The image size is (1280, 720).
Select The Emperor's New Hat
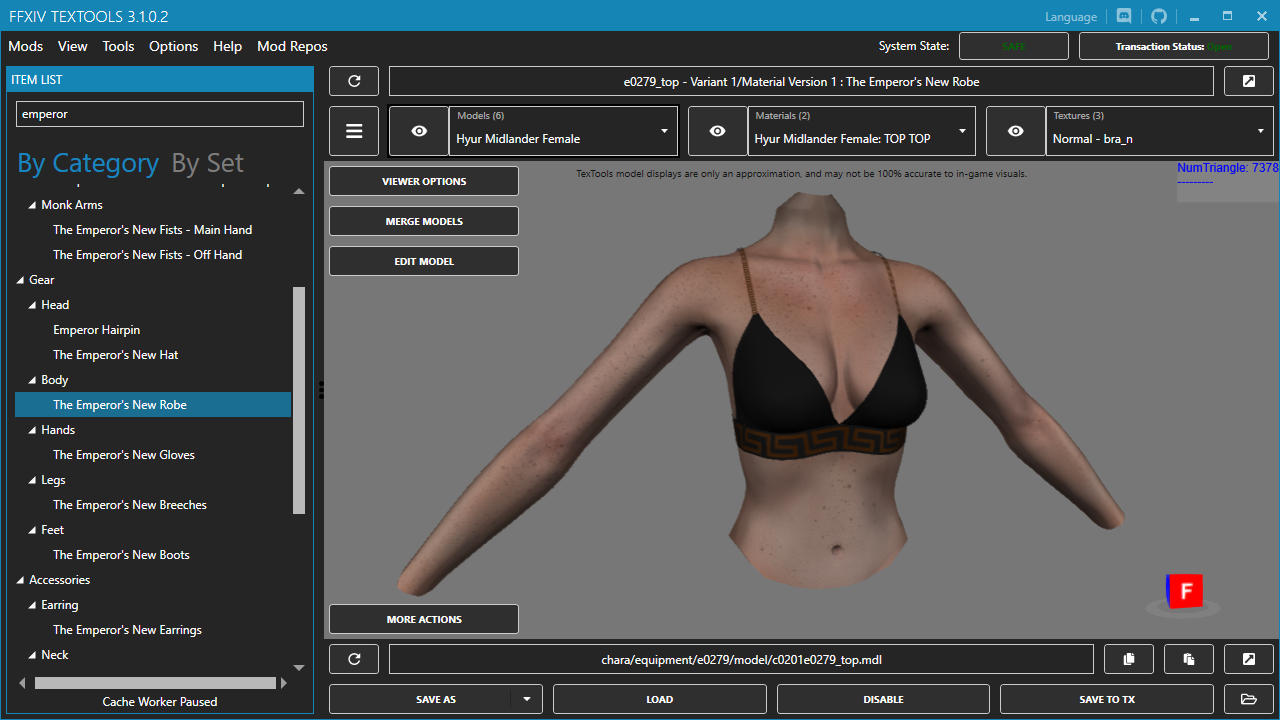116,355
